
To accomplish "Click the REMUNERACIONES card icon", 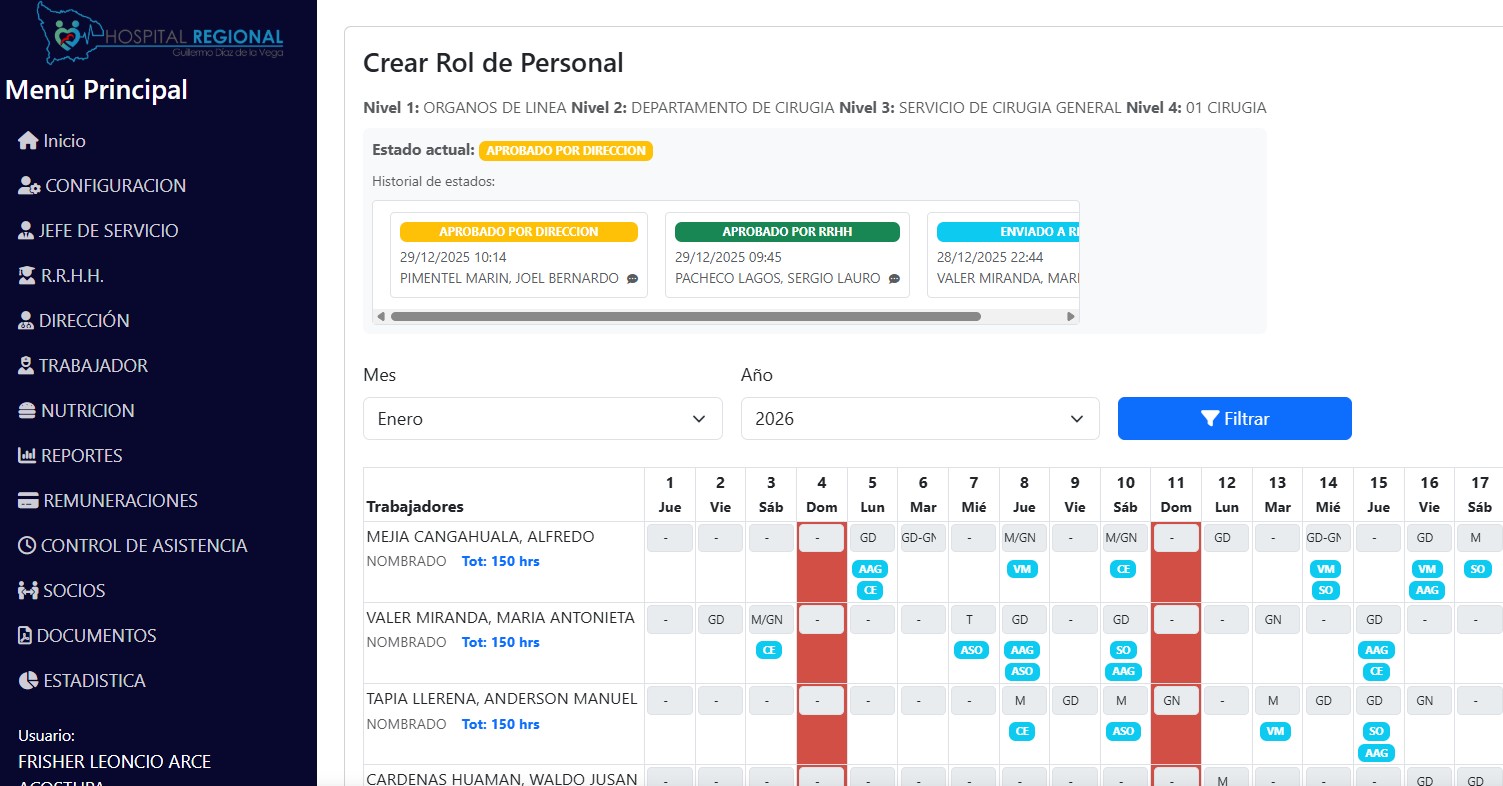I will 28,501.
